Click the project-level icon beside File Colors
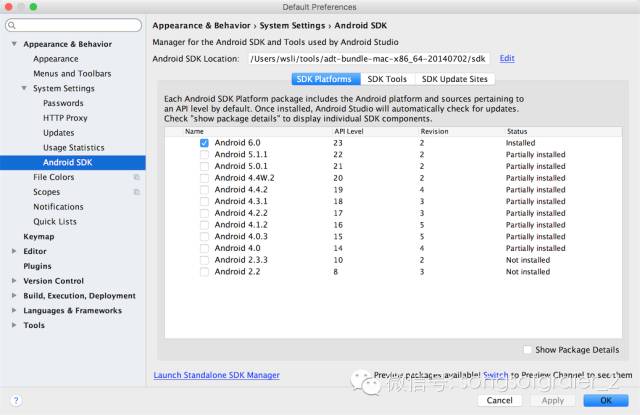The height and width of the screenshot is (415, 640). [x=136, y=177]
